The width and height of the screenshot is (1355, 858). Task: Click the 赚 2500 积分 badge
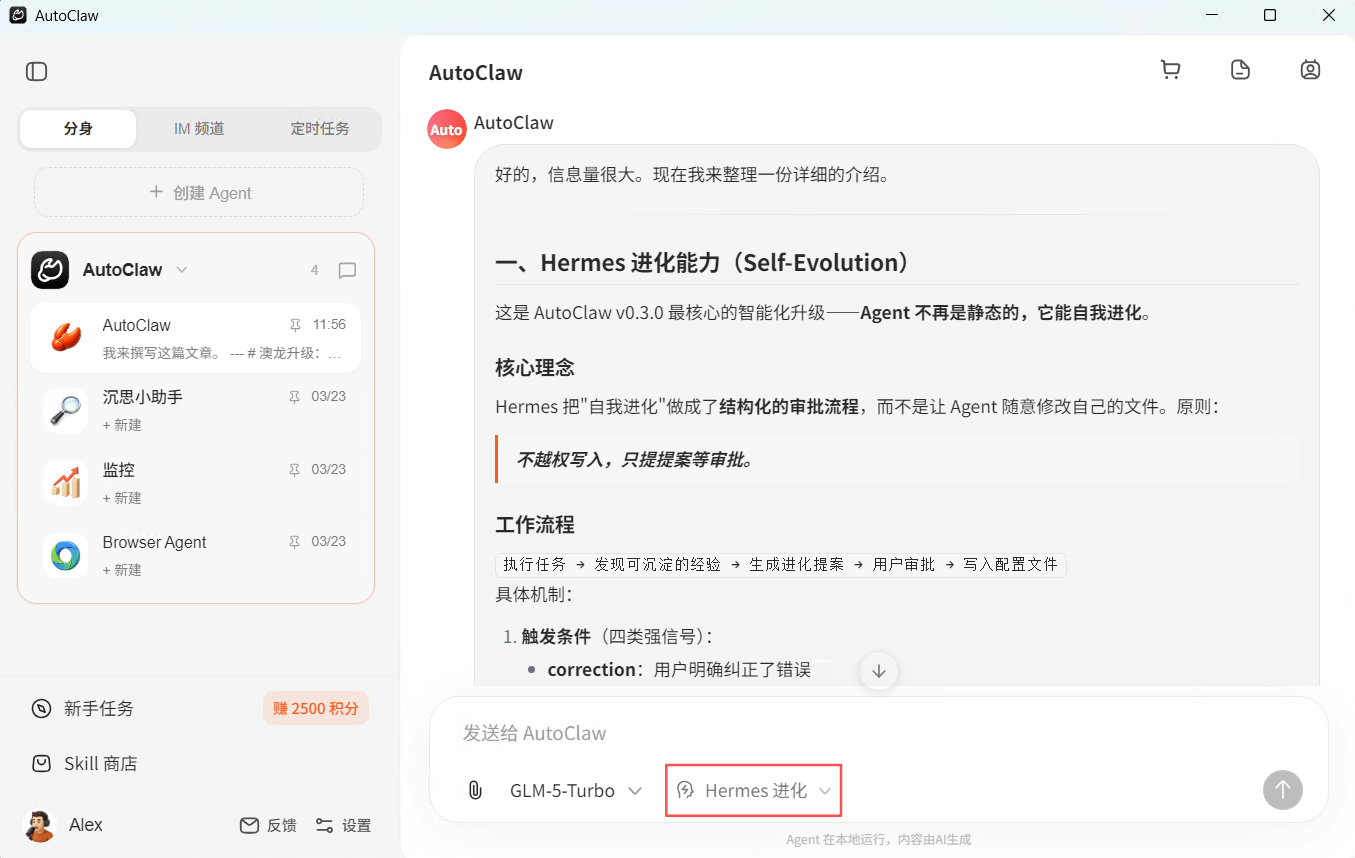coord(316,708)
